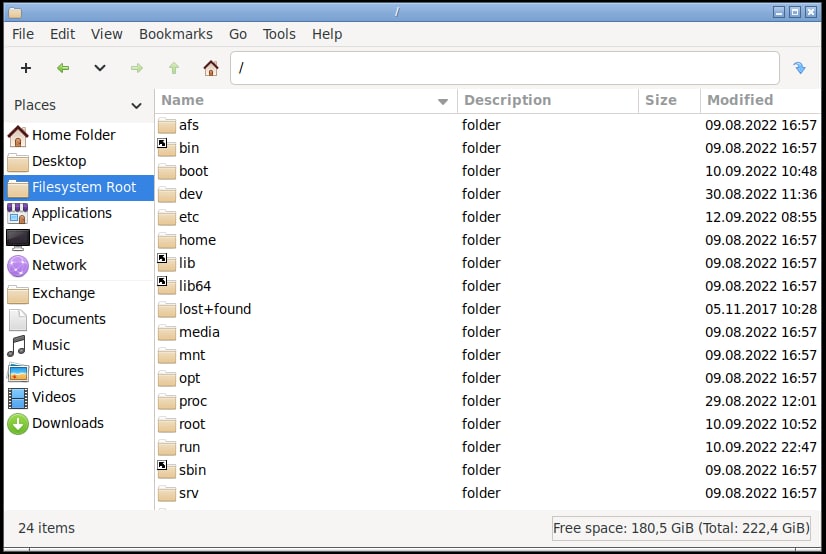Select the lost+found folder icon

point(167,309)
